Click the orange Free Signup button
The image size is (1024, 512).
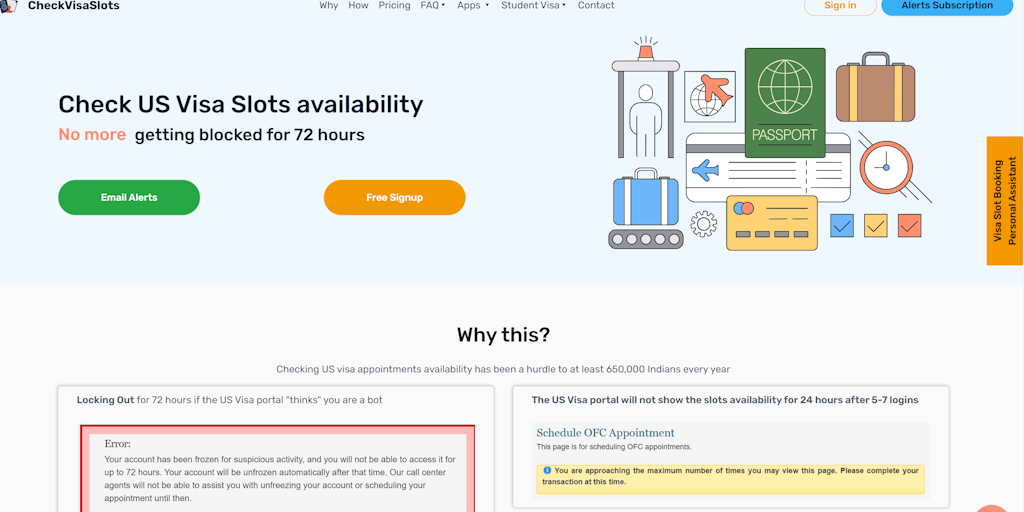[394, 197]
